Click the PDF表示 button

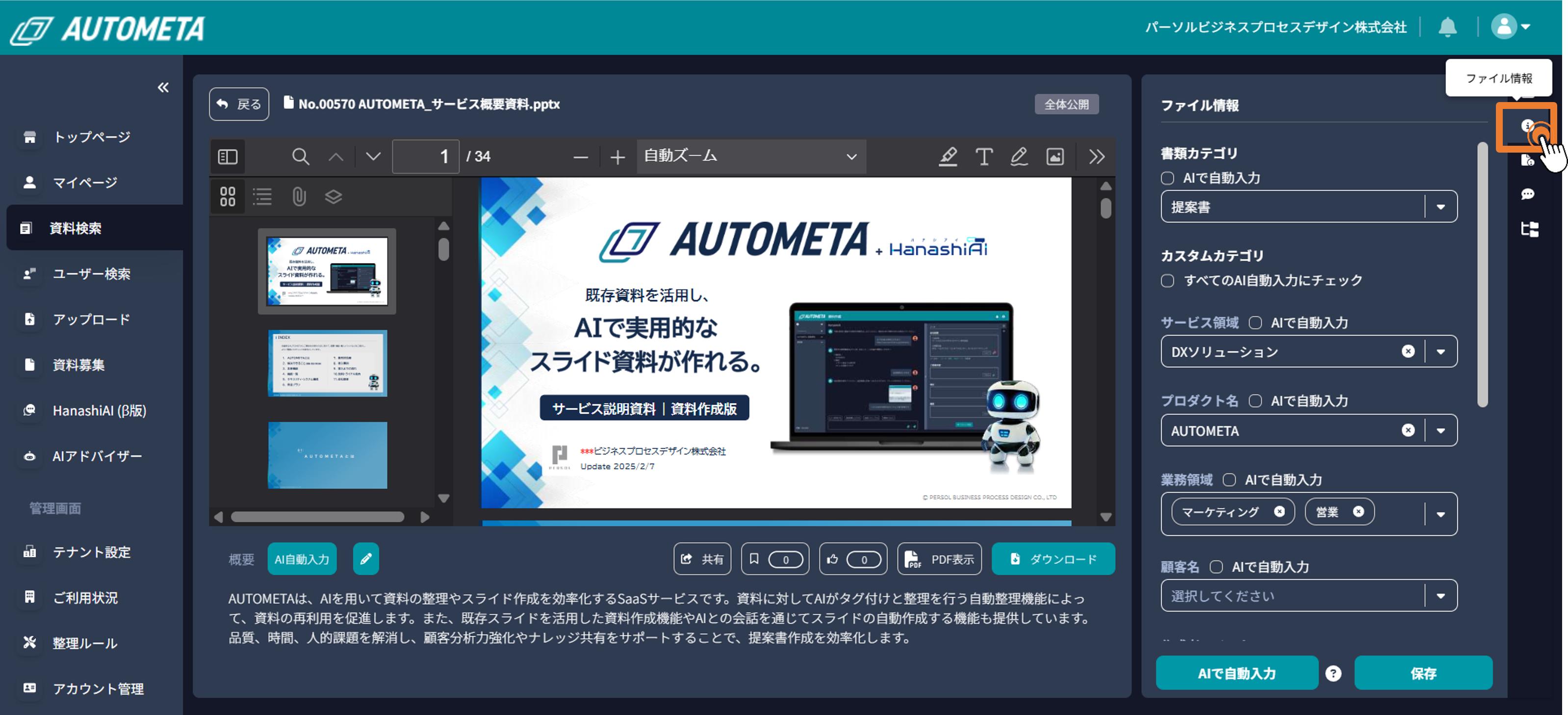939,559
